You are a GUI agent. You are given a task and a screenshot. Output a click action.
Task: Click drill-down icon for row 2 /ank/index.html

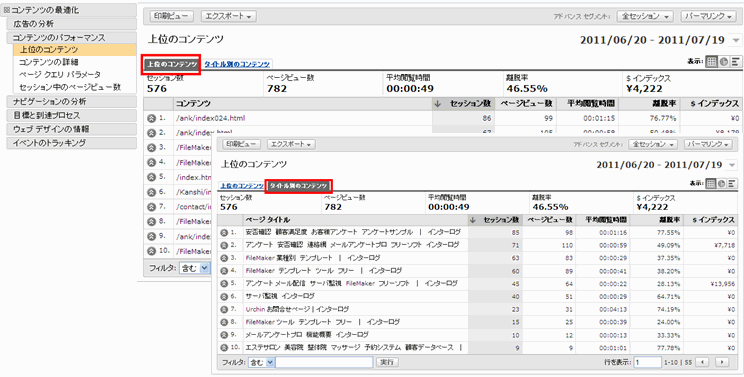point(152,132)
